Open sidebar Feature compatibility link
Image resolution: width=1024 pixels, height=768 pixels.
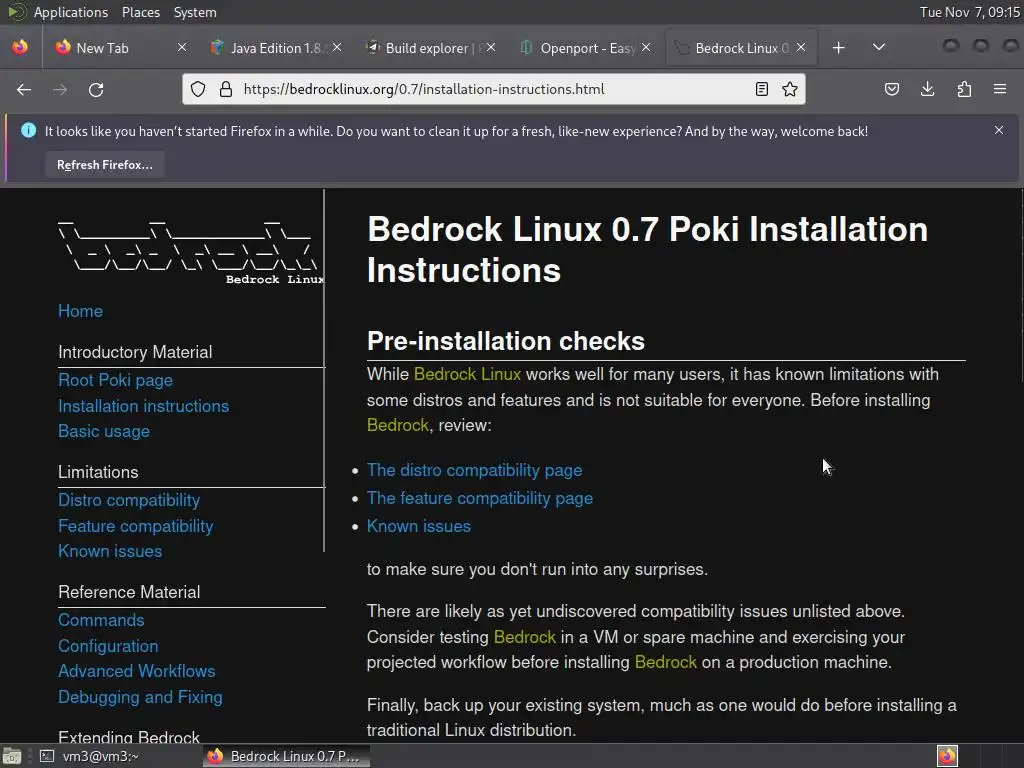(x=136, y=526)
